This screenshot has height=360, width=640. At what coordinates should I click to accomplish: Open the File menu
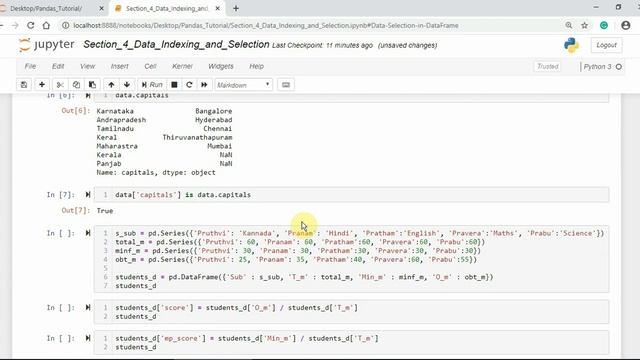click(x=30, y=66)
